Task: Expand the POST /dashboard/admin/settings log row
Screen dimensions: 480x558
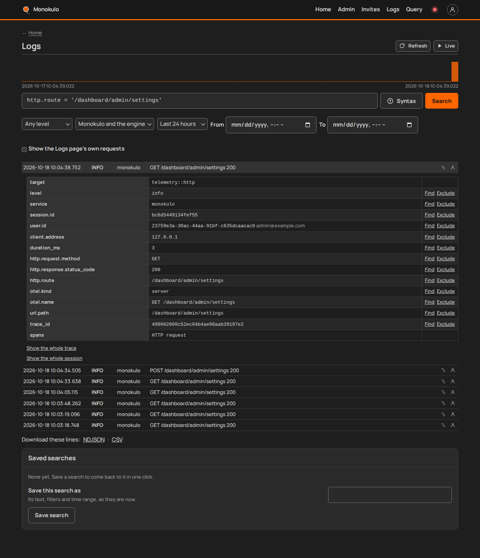Action: tap(239, 370)
